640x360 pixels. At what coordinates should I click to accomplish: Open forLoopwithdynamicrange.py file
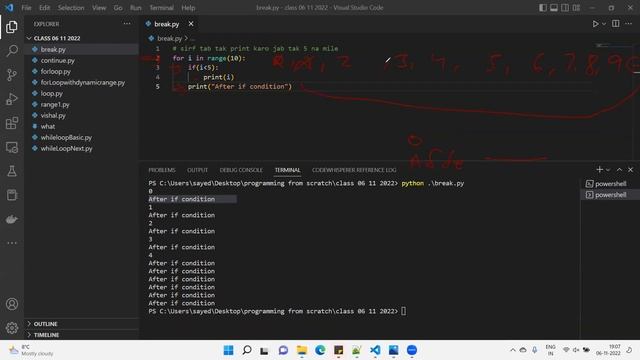point(83,82)
